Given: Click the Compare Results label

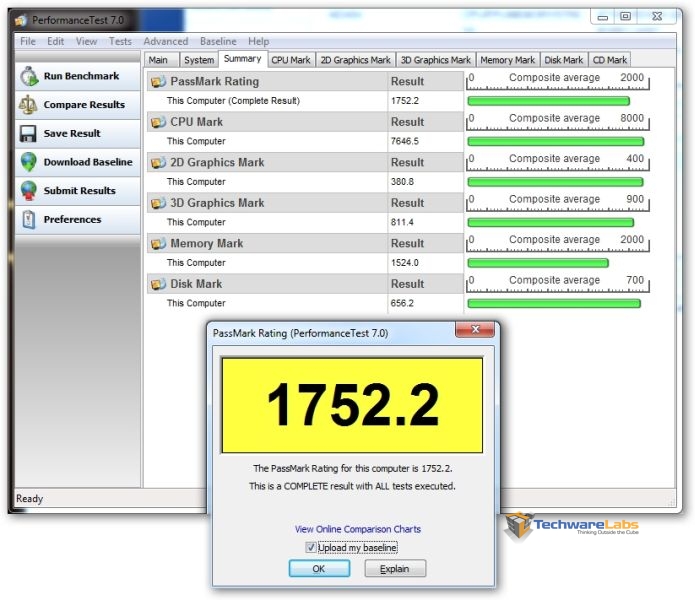Looking at the screenshot, I should pos(84,105).
